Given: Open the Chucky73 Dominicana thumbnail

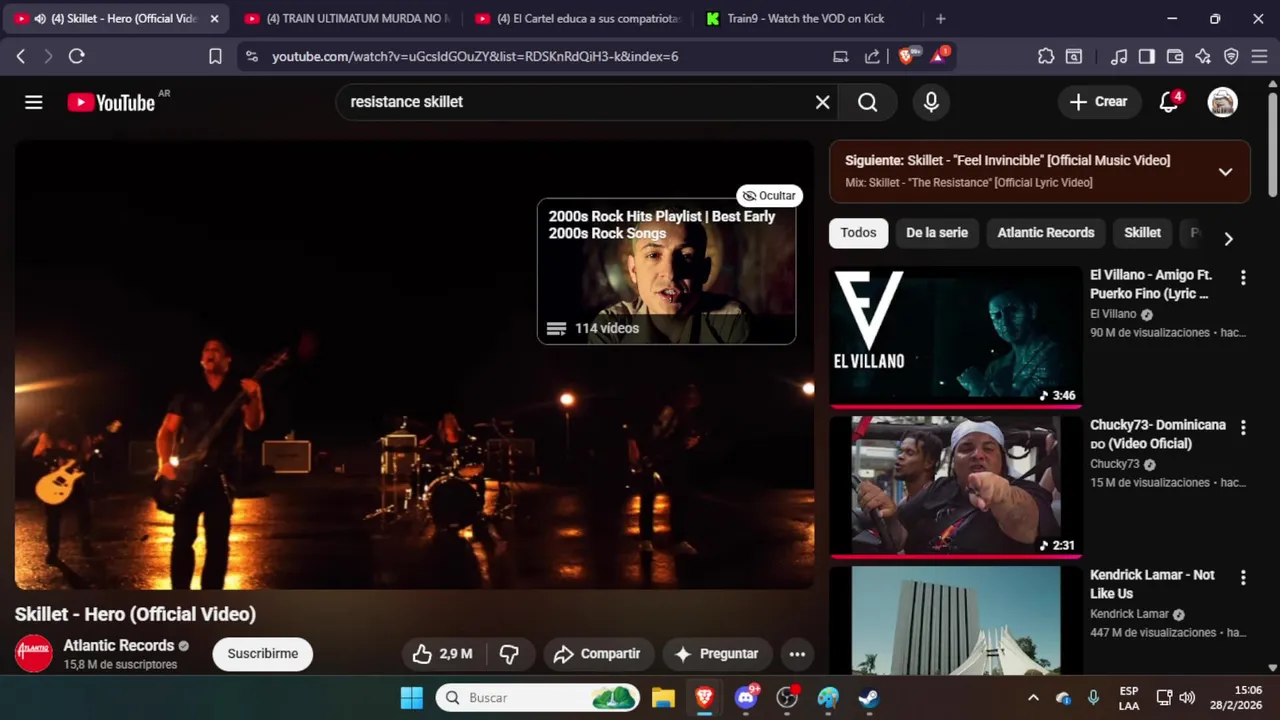Looking at the screenshot, I should pyautogui.click(x=955, y=486).
